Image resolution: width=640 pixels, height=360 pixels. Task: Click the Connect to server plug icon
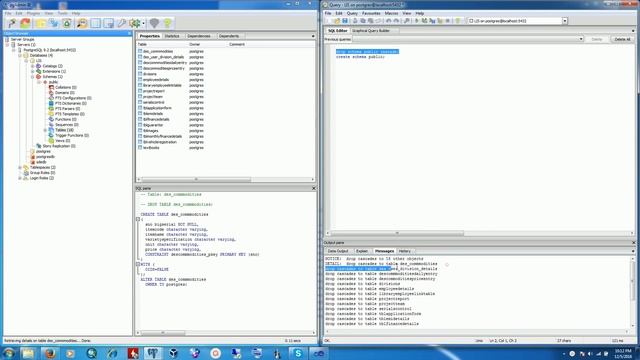12,23
